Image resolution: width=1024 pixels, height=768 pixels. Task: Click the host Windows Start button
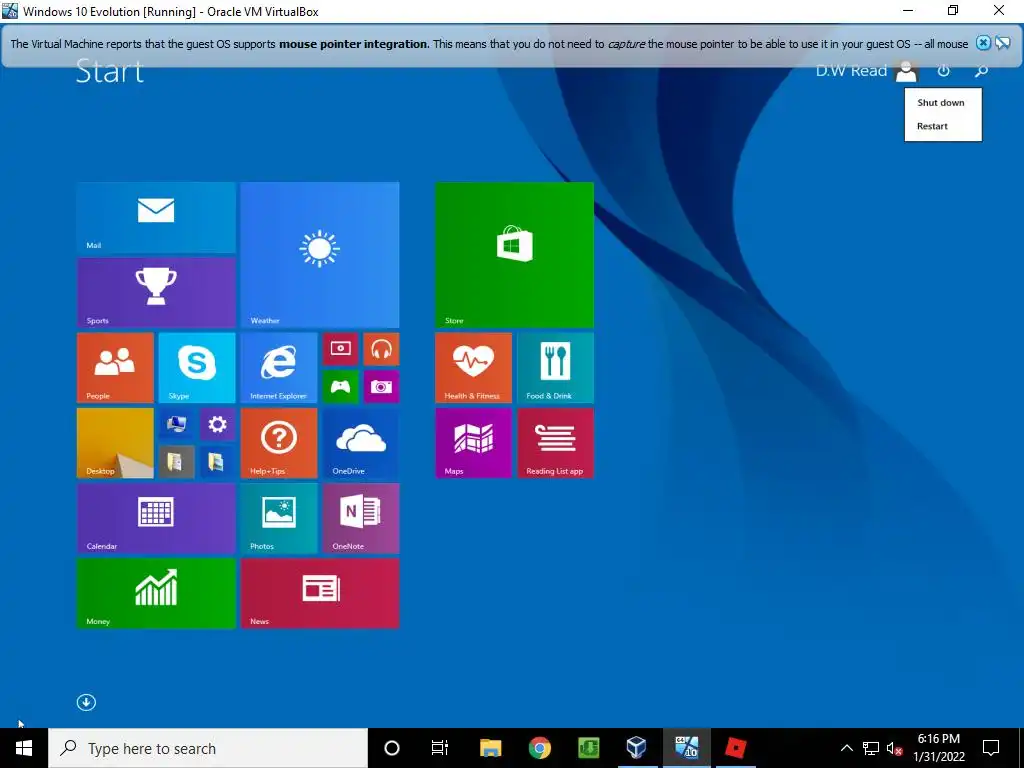click(24, 748)
